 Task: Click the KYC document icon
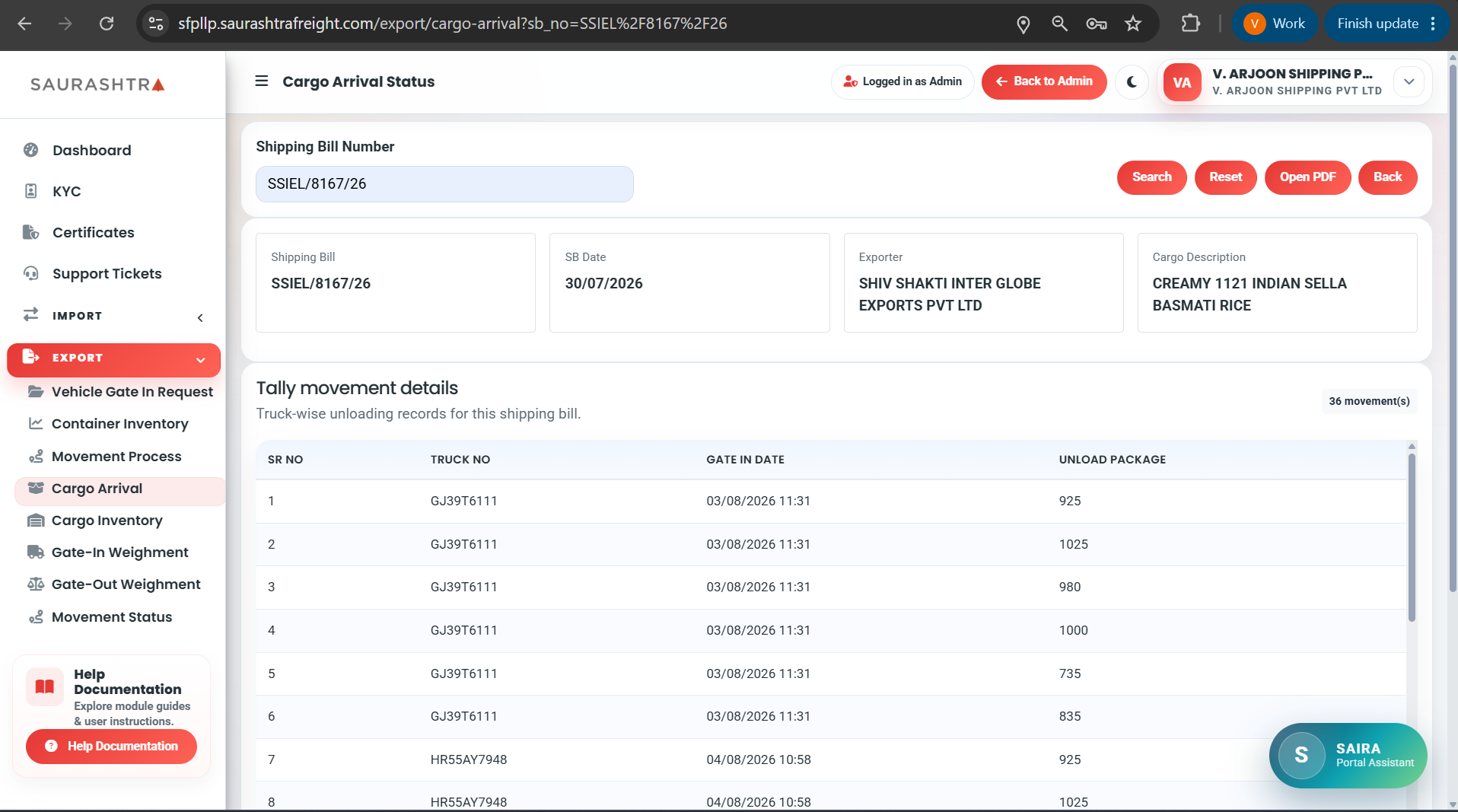(30, 191)
